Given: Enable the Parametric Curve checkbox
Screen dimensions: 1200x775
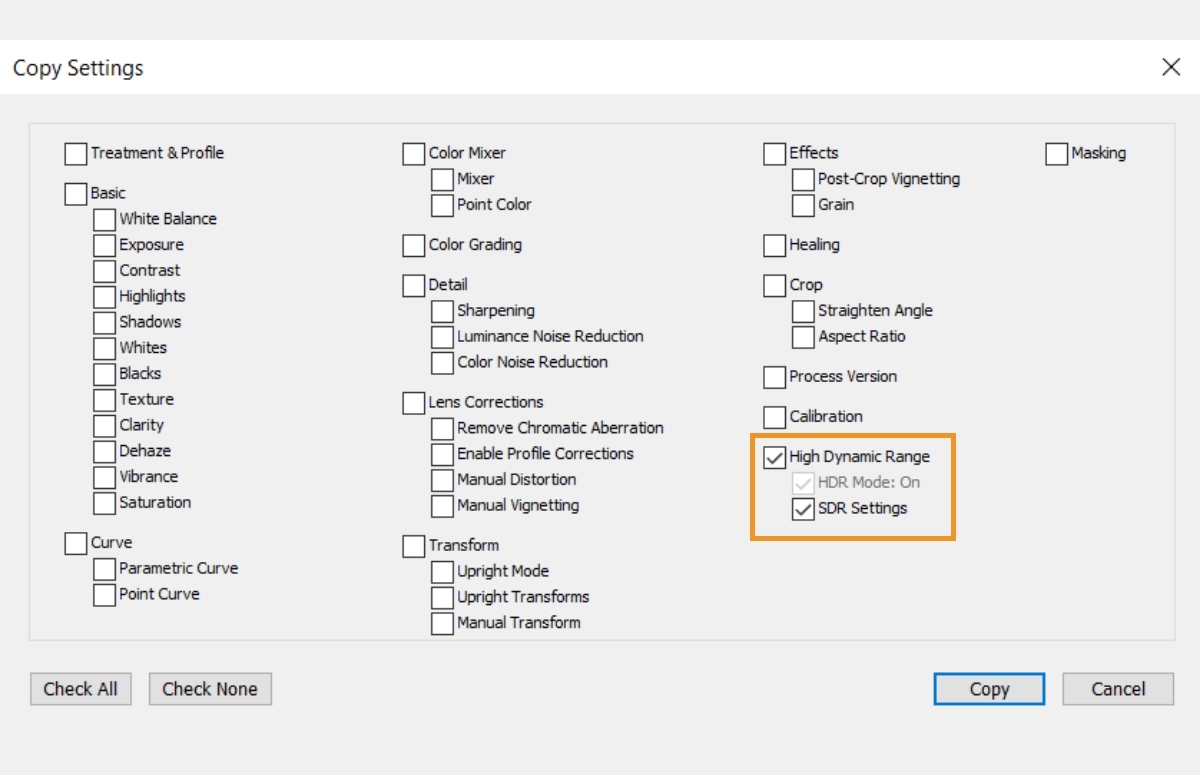Looking at the screenshot, I should pyautogui.click(x=104, y=568).
